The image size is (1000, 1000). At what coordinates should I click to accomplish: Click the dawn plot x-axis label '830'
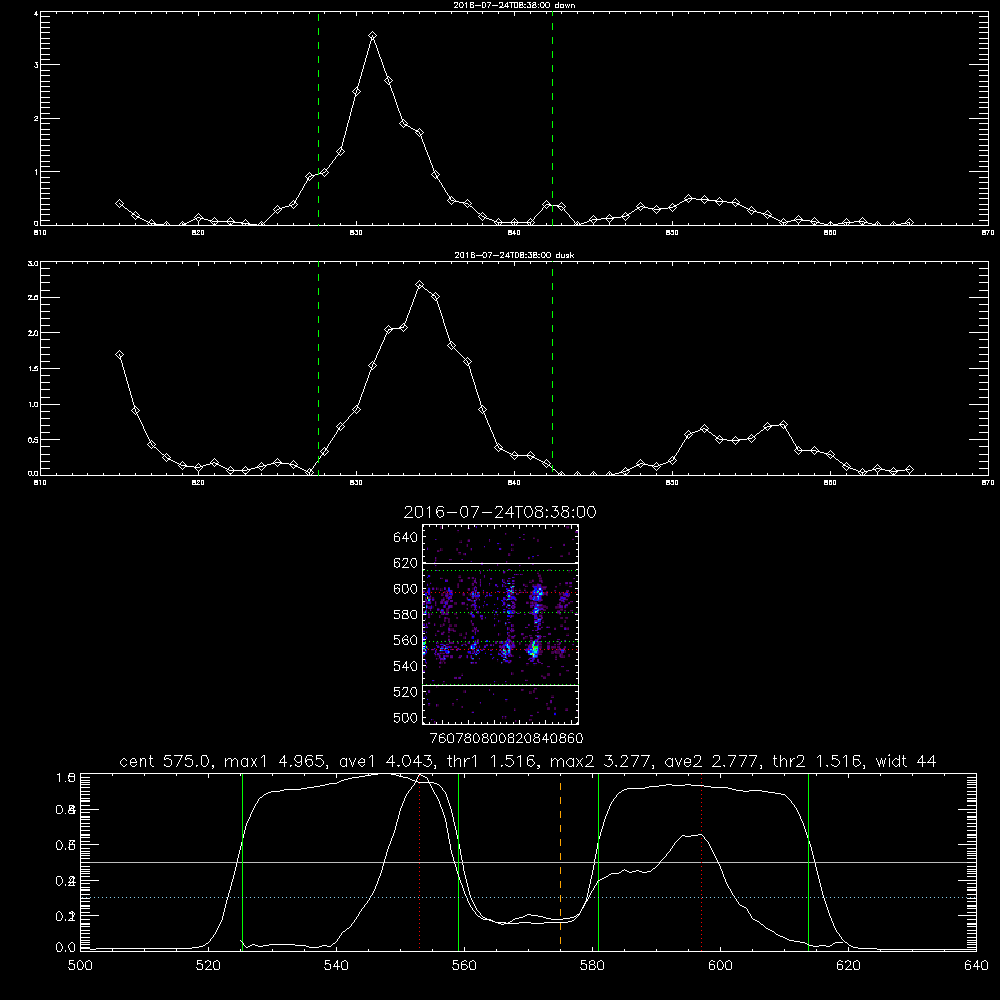point(356,233)
